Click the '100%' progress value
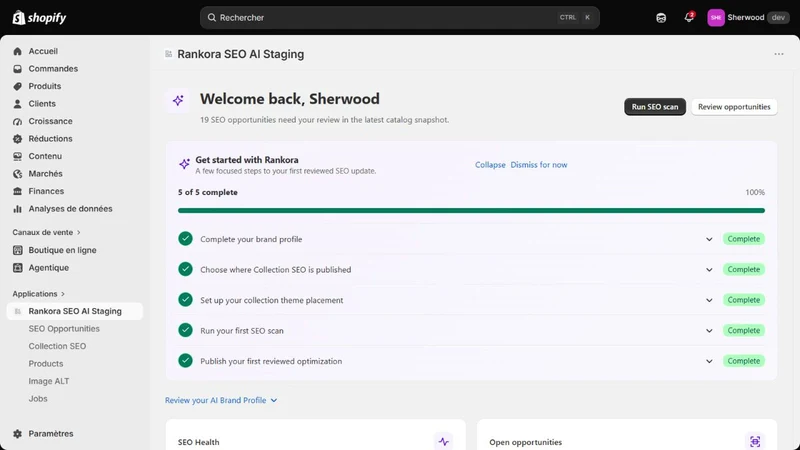The image size is (800, 450). tap(755, 192)
